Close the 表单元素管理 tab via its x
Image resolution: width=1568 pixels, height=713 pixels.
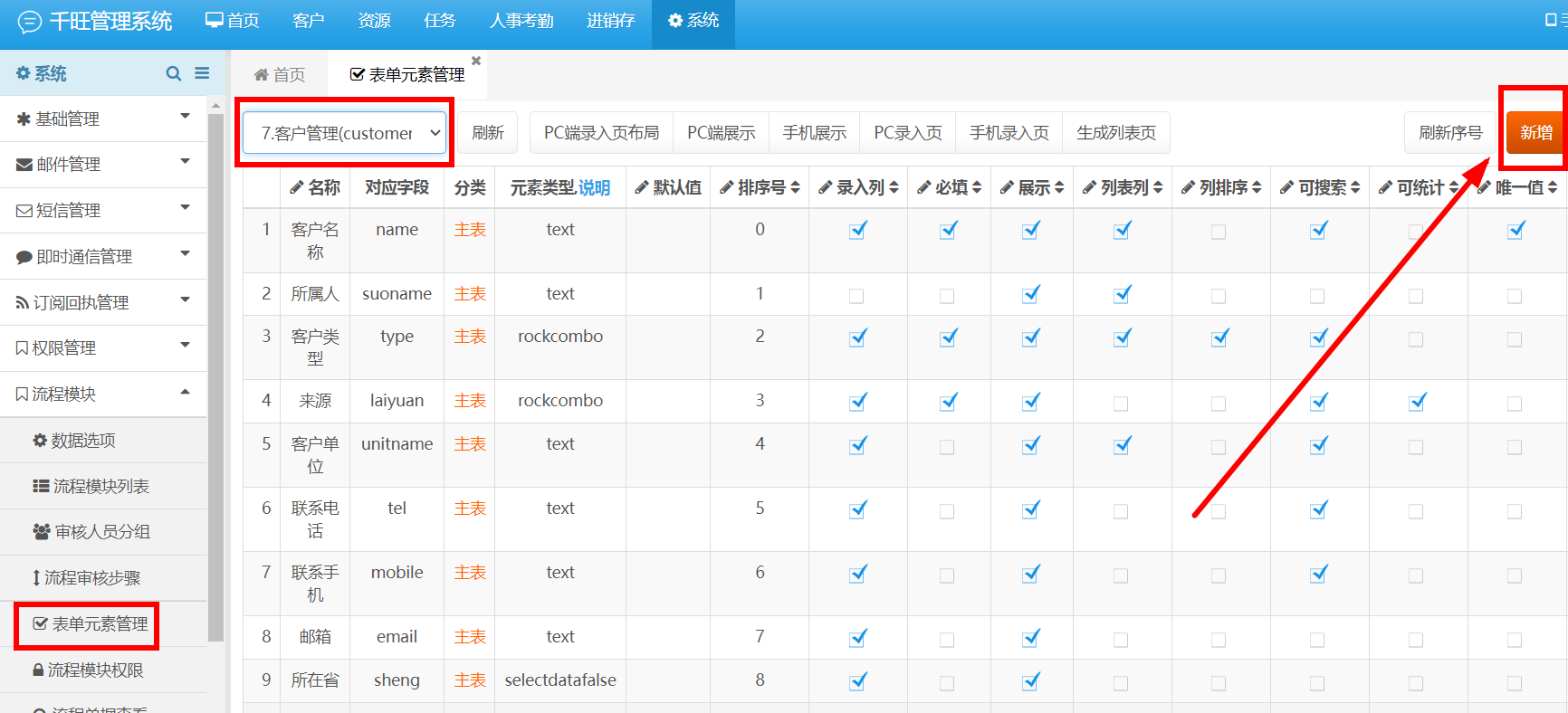[476, 61]
